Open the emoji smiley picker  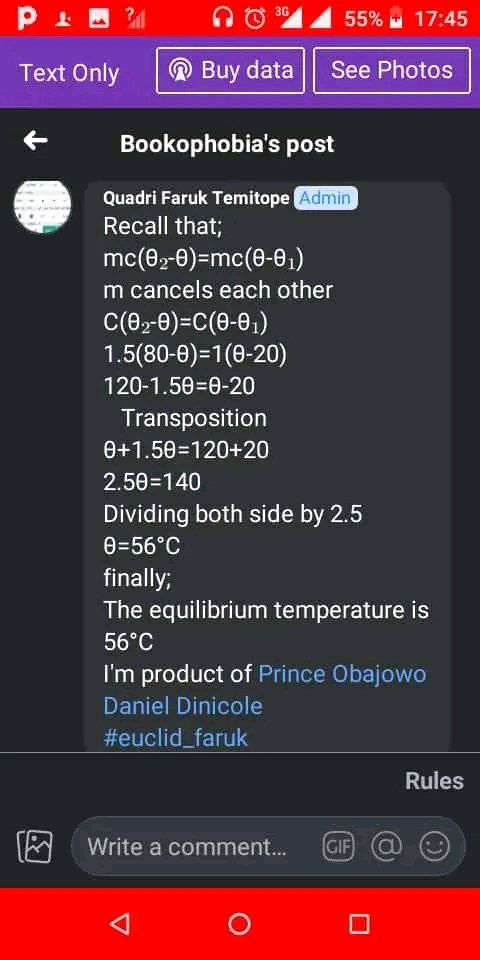434,847
